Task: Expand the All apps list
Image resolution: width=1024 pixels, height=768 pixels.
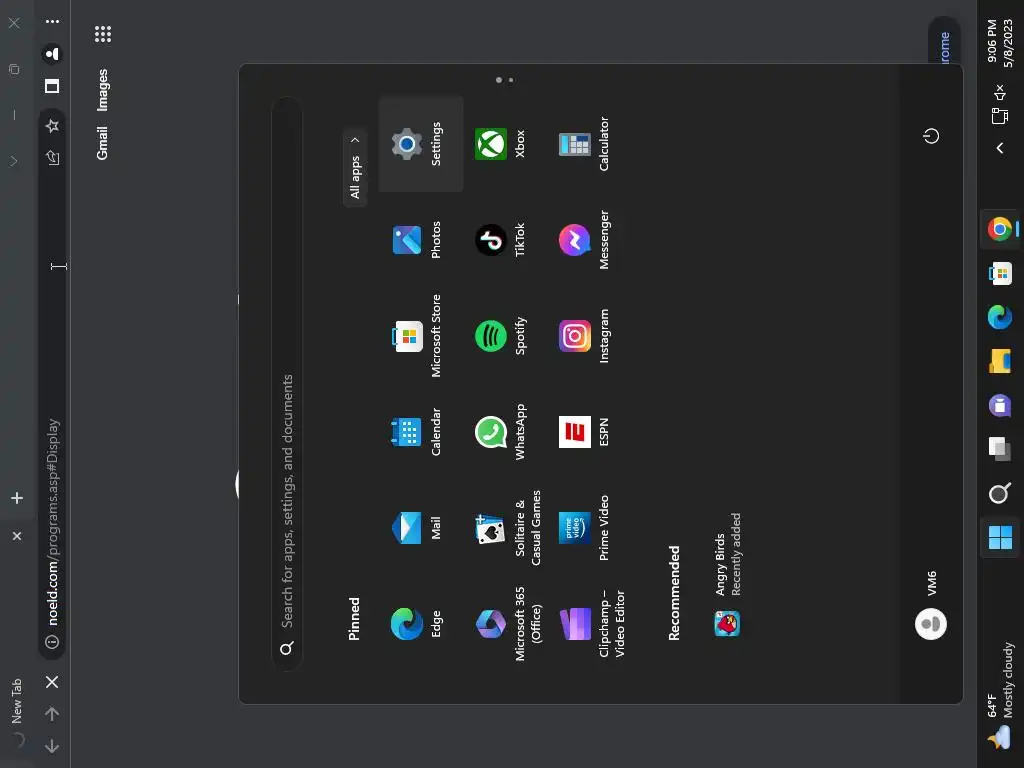Action: pos(355,167)
